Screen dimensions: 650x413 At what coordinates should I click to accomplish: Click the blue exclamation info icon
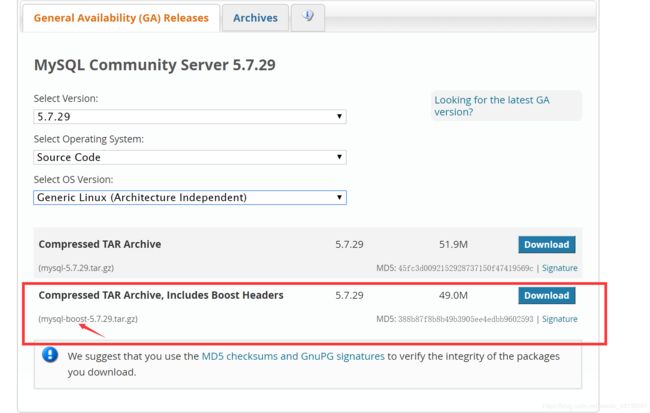pos(50,355)
